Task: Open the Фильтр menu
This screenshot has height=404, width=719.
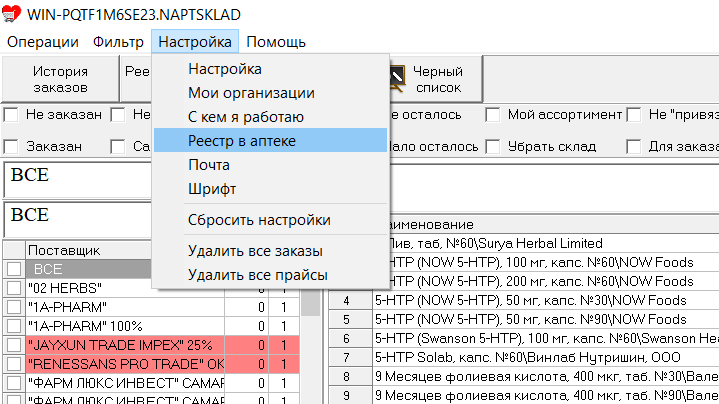Action: tap(118, 42)
